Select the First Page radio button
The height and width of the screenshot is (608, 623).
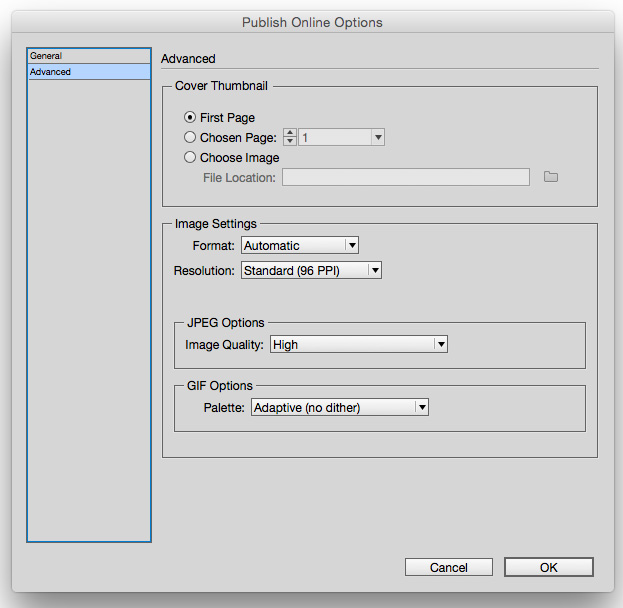[190, 118]
